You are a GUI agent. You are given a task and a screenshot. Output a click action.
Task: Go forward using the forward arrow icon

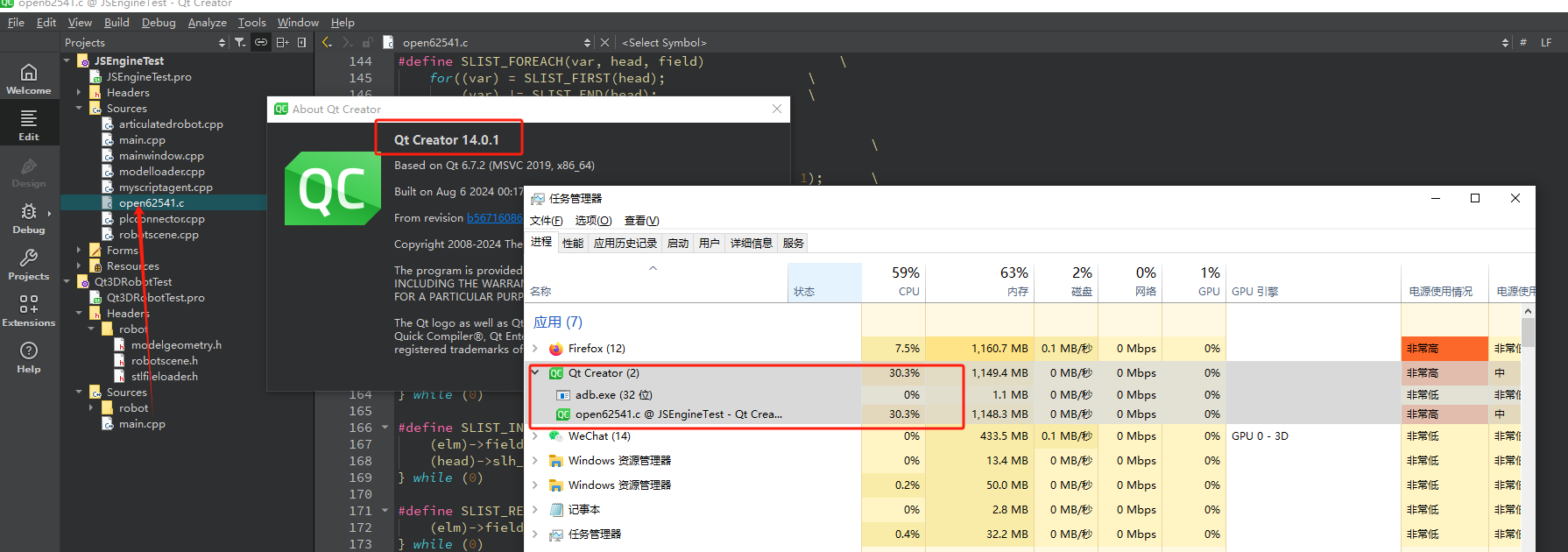pos(348,42)
